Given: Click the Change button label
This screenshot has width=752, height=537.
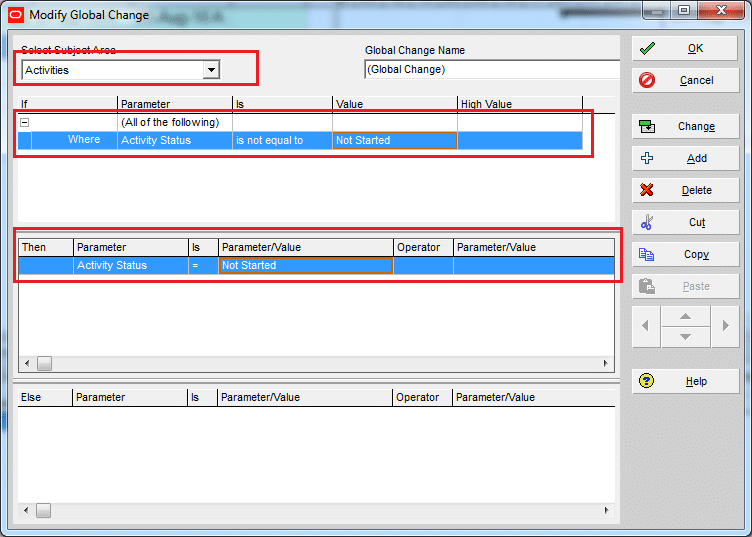Looking at the screenshot, I should [x=696, y=127].
